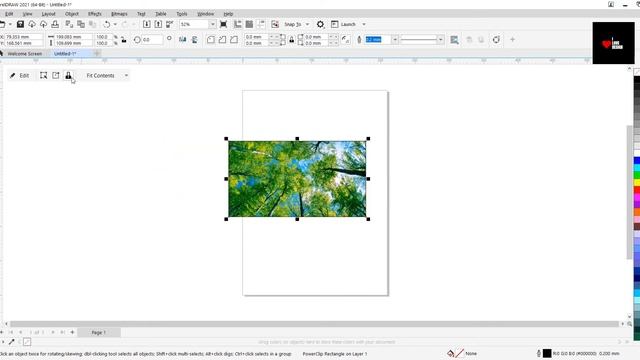Open the Tools menu
The height and width of the screenshot is (360, 640).
pos(182,14)
